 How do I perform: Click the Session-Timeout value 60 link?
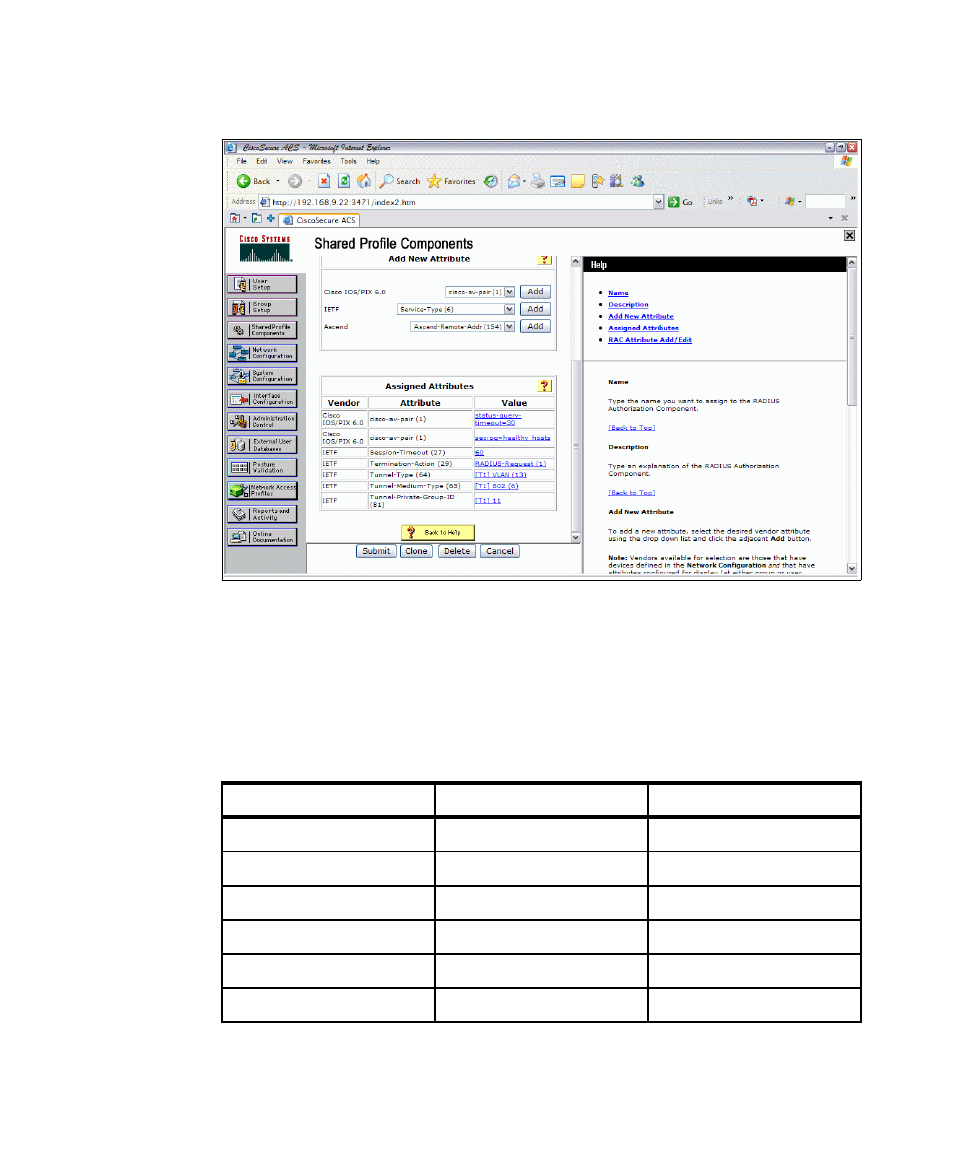click(x=479, y=452)
